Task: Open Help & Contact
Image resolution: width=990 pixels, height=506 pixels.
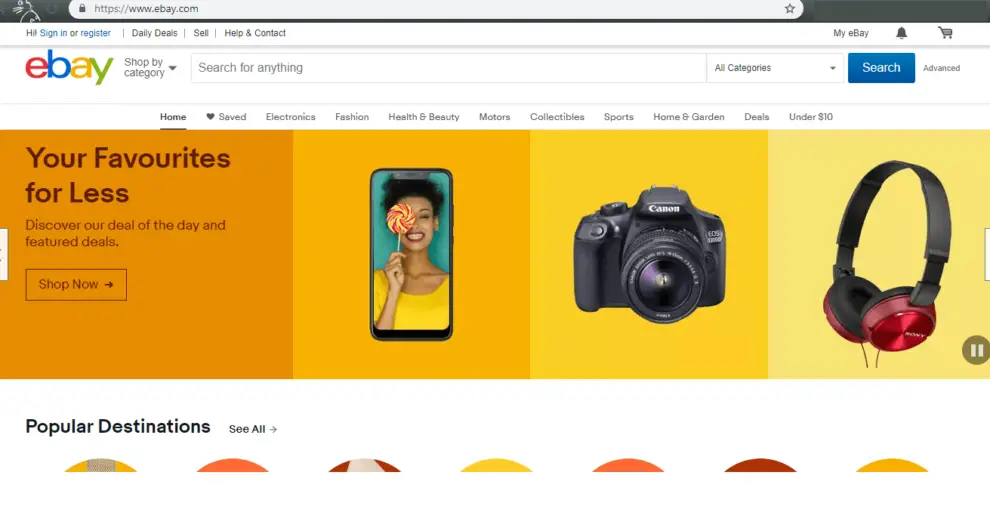Action: pyautogui.click(x=255, y=33)
